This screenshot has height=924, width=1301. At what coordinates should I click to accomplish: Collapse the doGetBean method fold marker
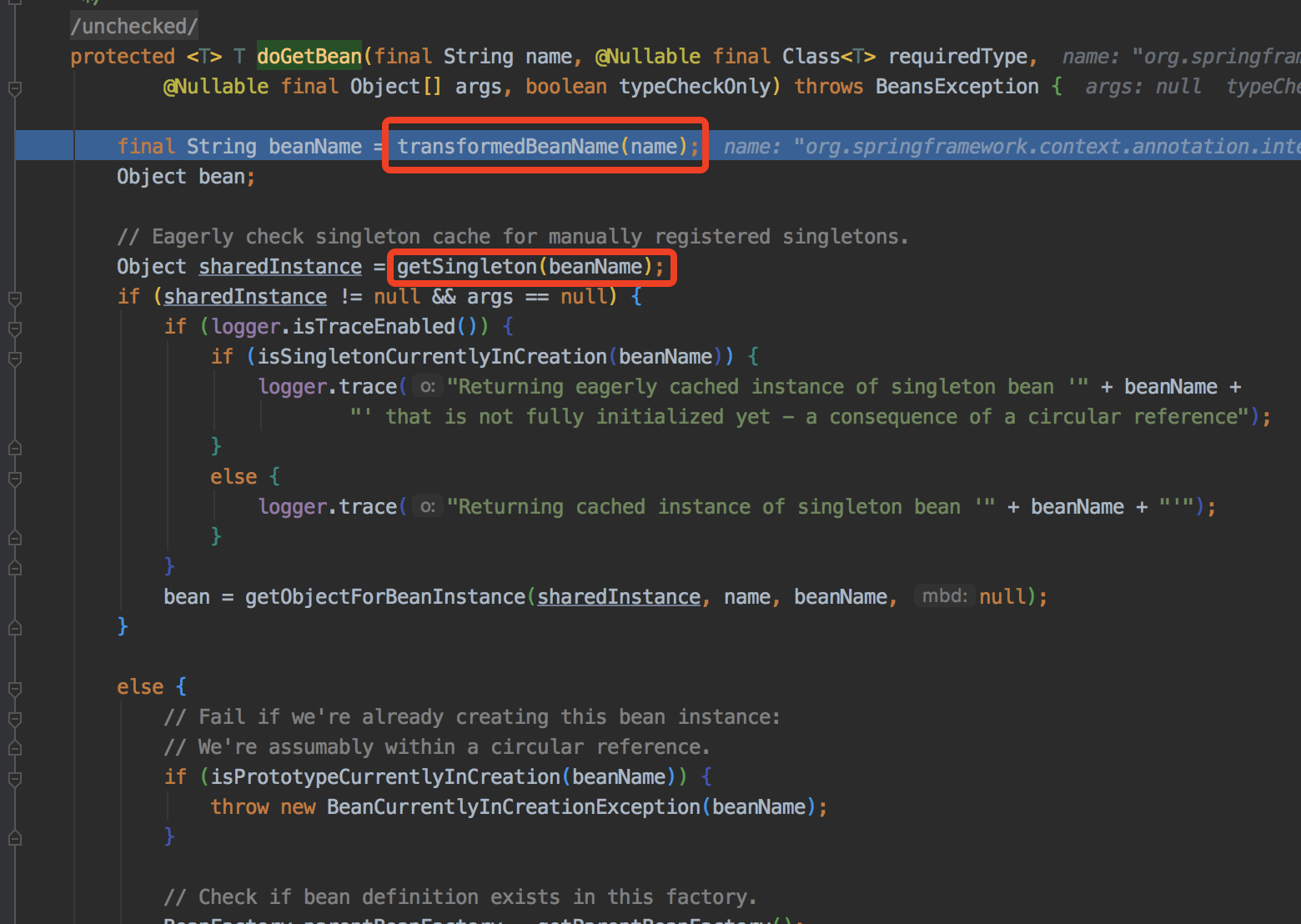[x=14, y=88]
